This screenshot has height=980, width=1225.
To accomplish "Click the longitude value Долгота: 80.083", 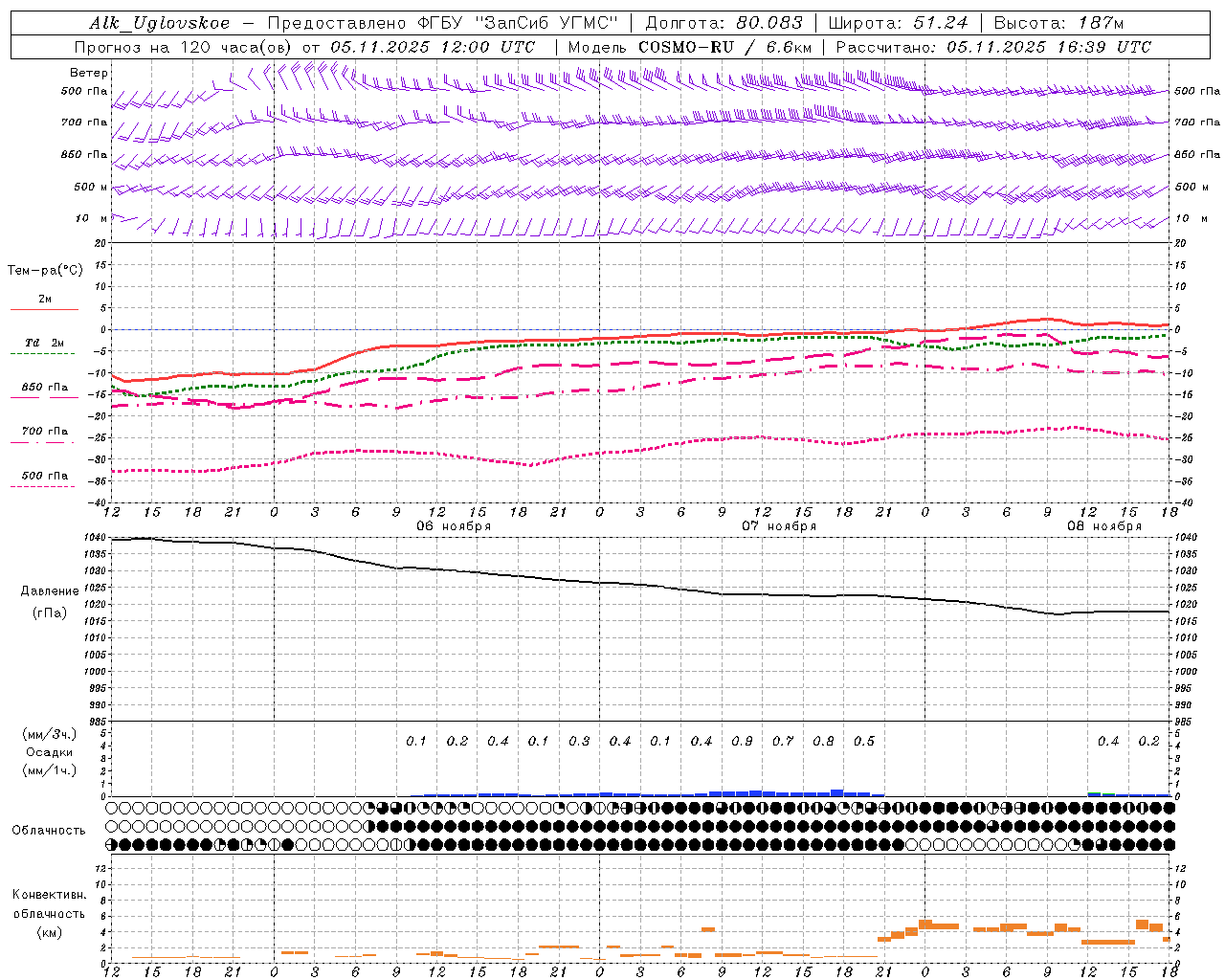I will click(724, 23).
